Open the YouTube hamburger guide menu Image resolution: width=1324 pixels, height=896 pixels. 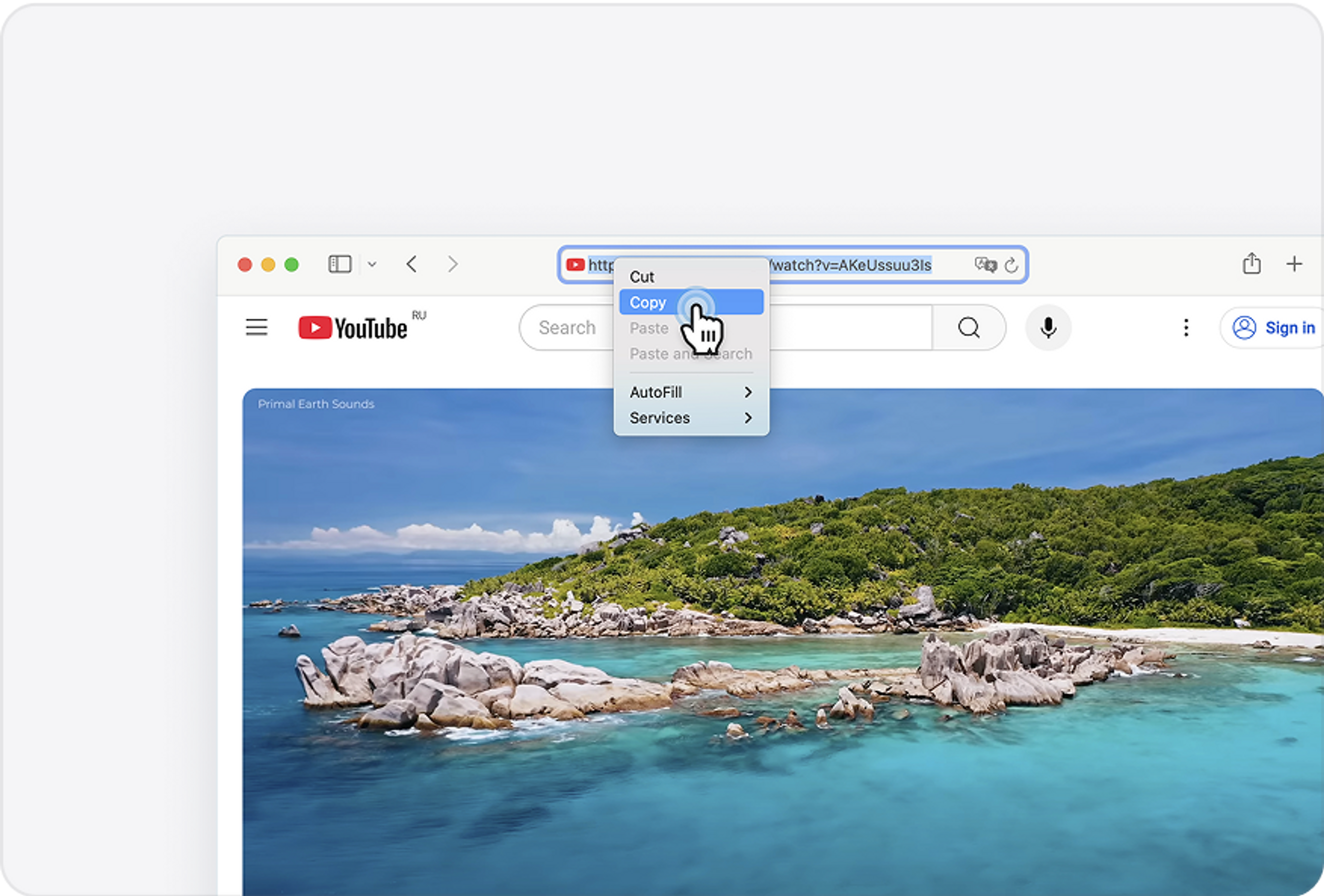click(257, 328)
